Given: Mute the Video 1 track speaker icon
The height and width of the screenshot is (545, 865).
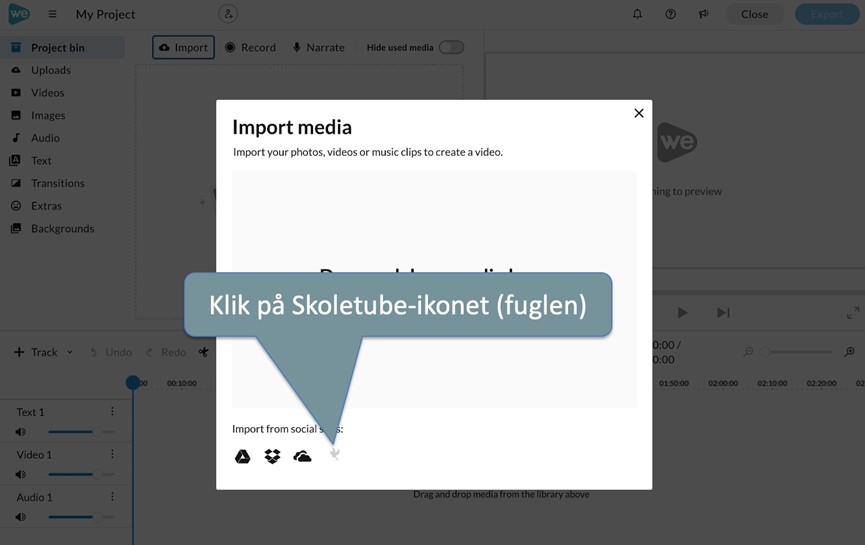Looking at the screenshot, I should coord(20,474).
